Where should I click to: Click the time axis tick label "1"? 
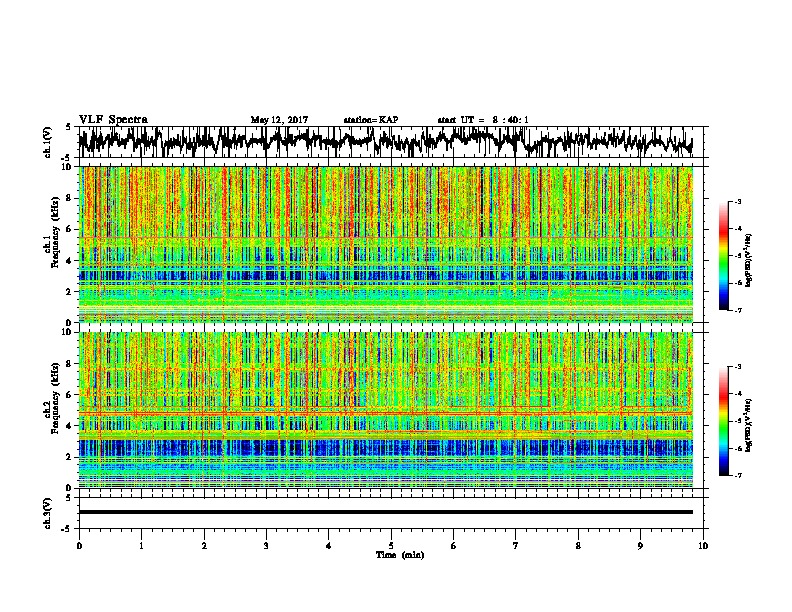[x=141, y=546]
